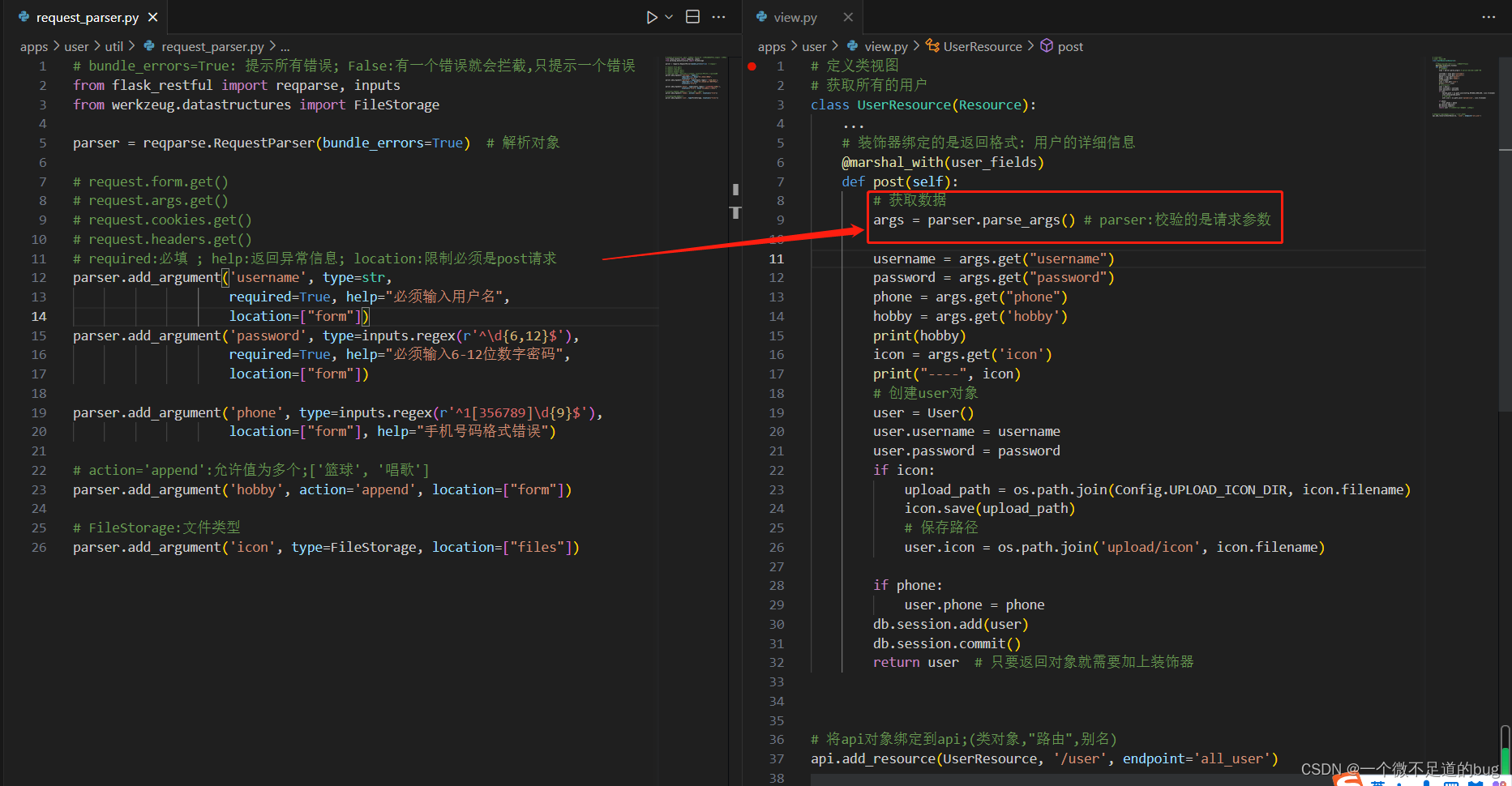The image size is (1512, 786).
Task: Expand the user folder breadcrumb dropdown
Action: click(x=77, y=46)
